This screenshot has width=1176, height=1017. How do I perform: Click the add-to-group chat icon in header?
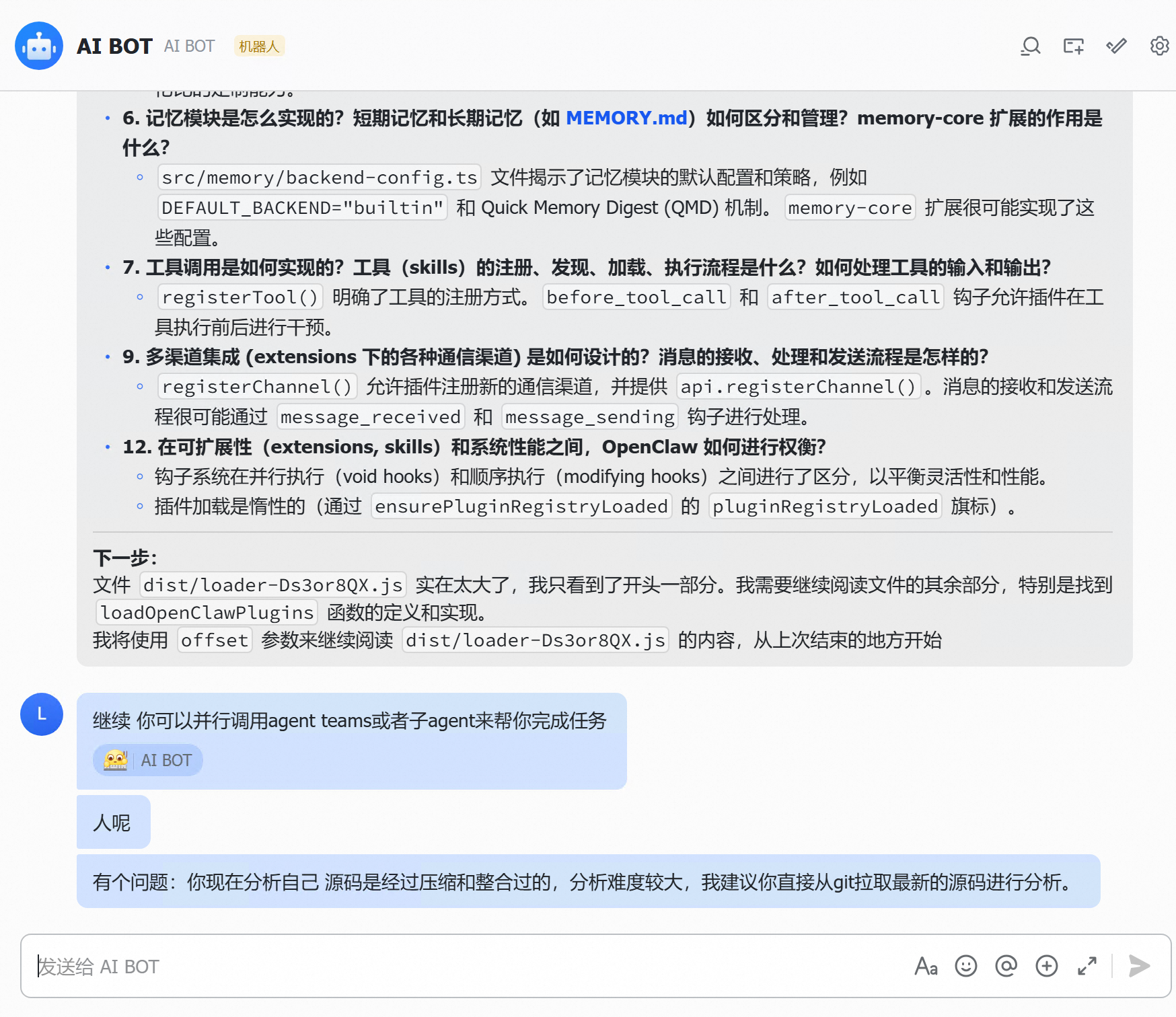[x=1074, y=46]
